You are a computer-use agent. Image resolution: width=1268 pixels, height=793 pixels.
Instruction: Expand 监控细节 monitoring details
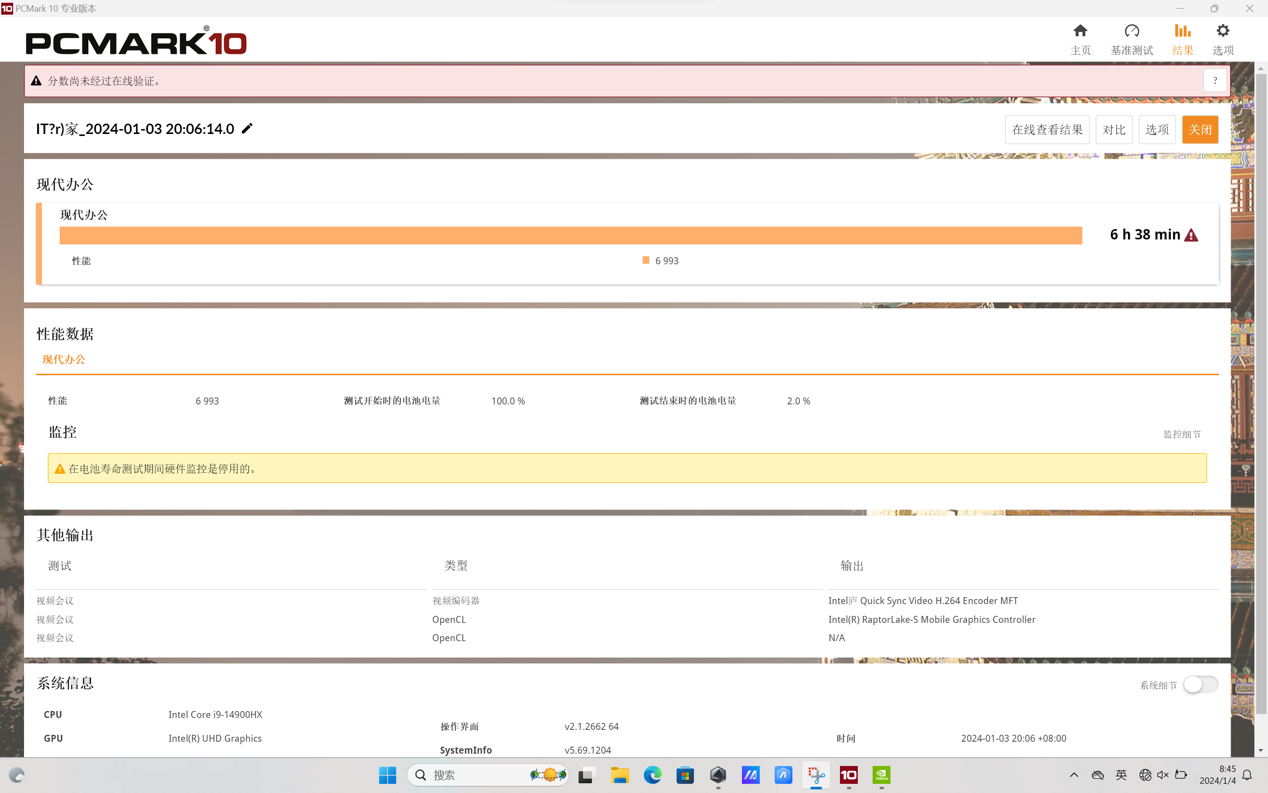click(x=1181, y=434)
